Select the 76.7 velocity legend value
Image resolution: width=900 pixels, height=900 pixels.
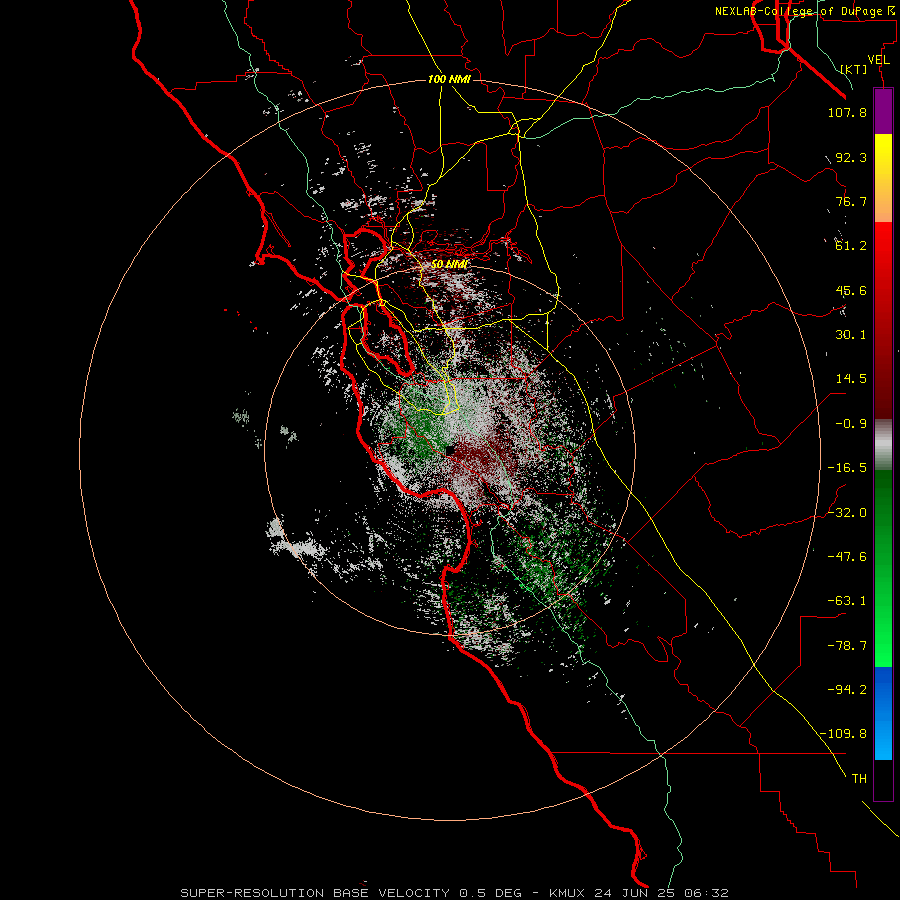(x=851, y=201)
